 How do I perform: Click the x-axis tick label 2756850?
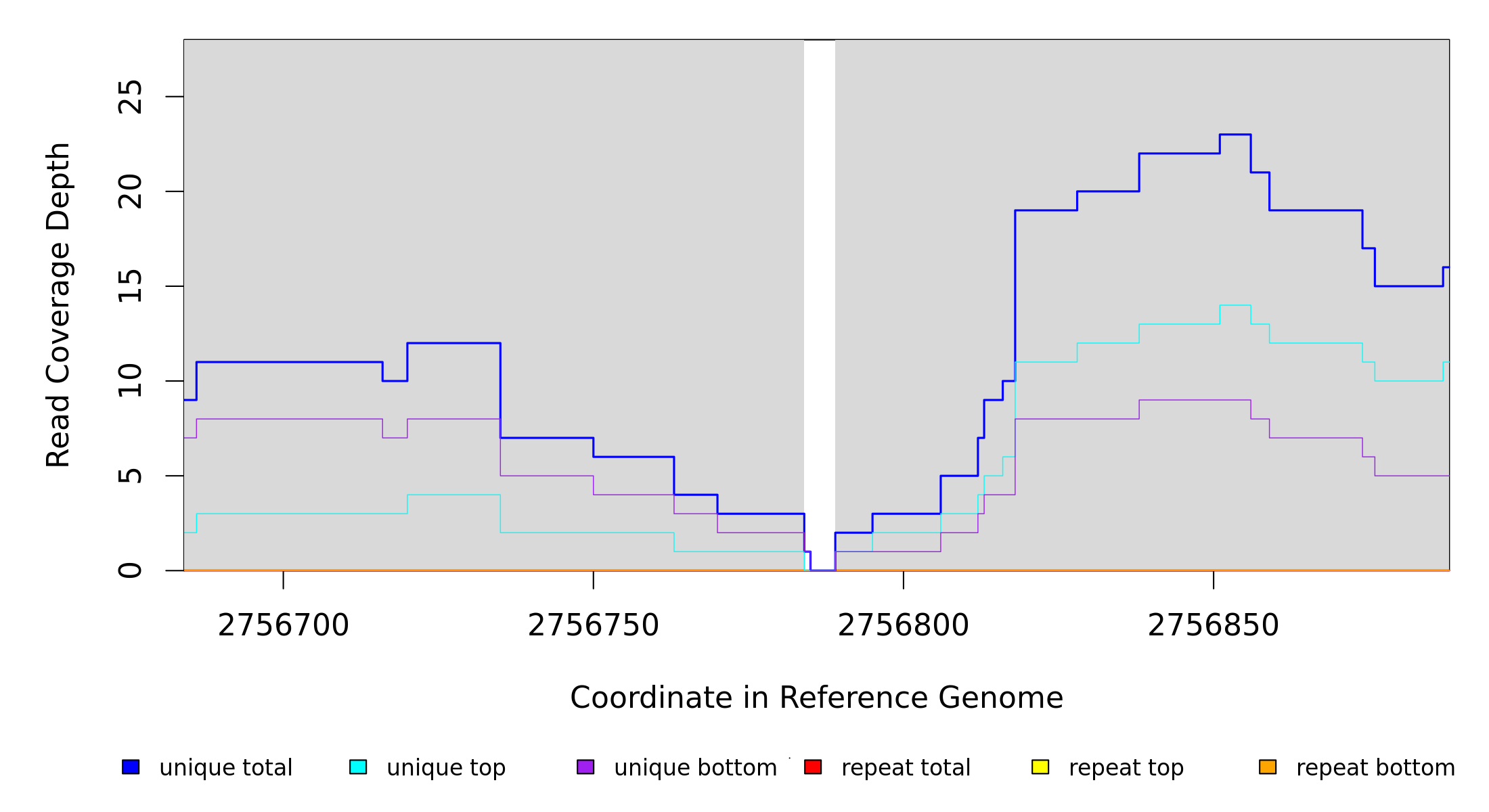pos(1213,626)
